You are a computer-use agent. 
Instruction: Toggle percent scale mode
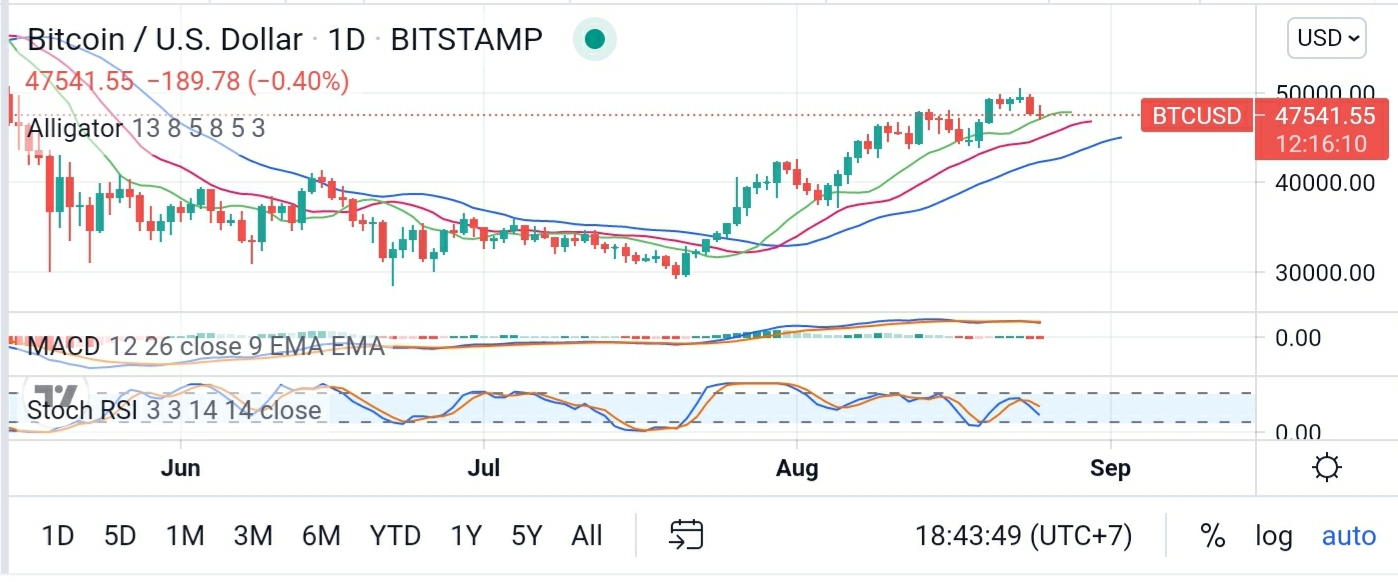[x=1213, y=536]
